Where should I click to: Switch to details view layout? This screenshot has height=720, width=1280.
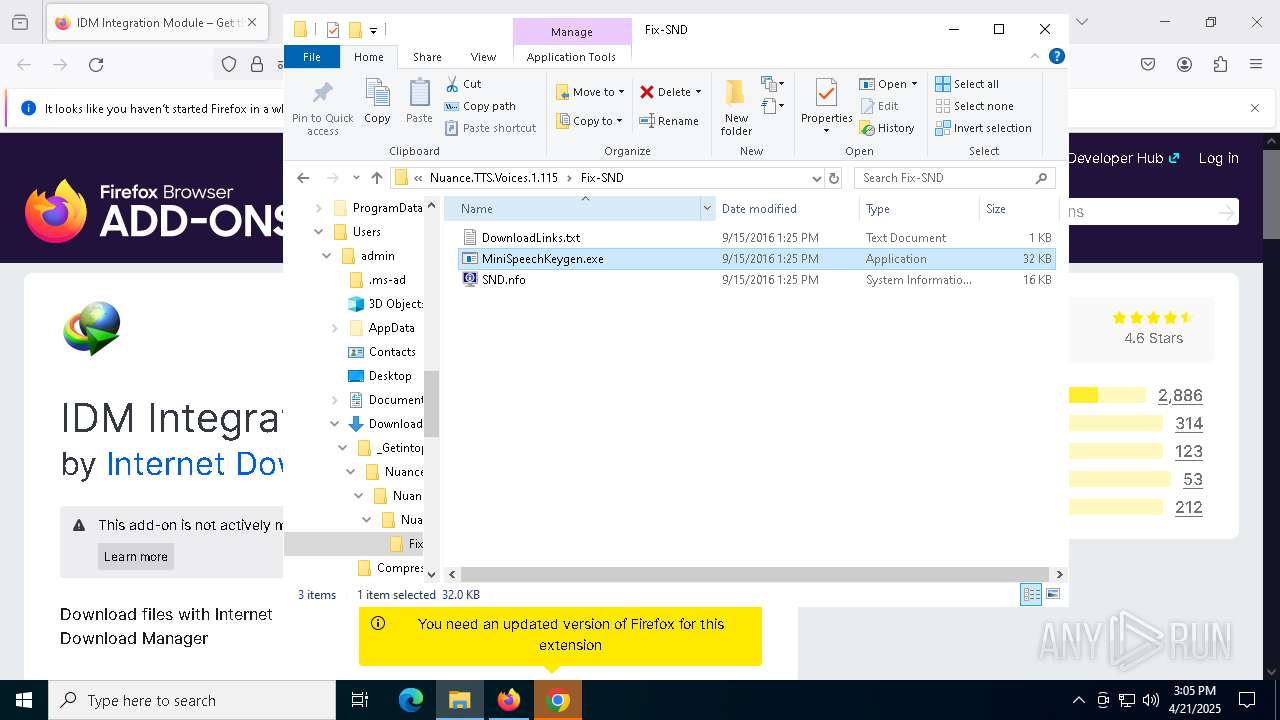[1031, 595]
